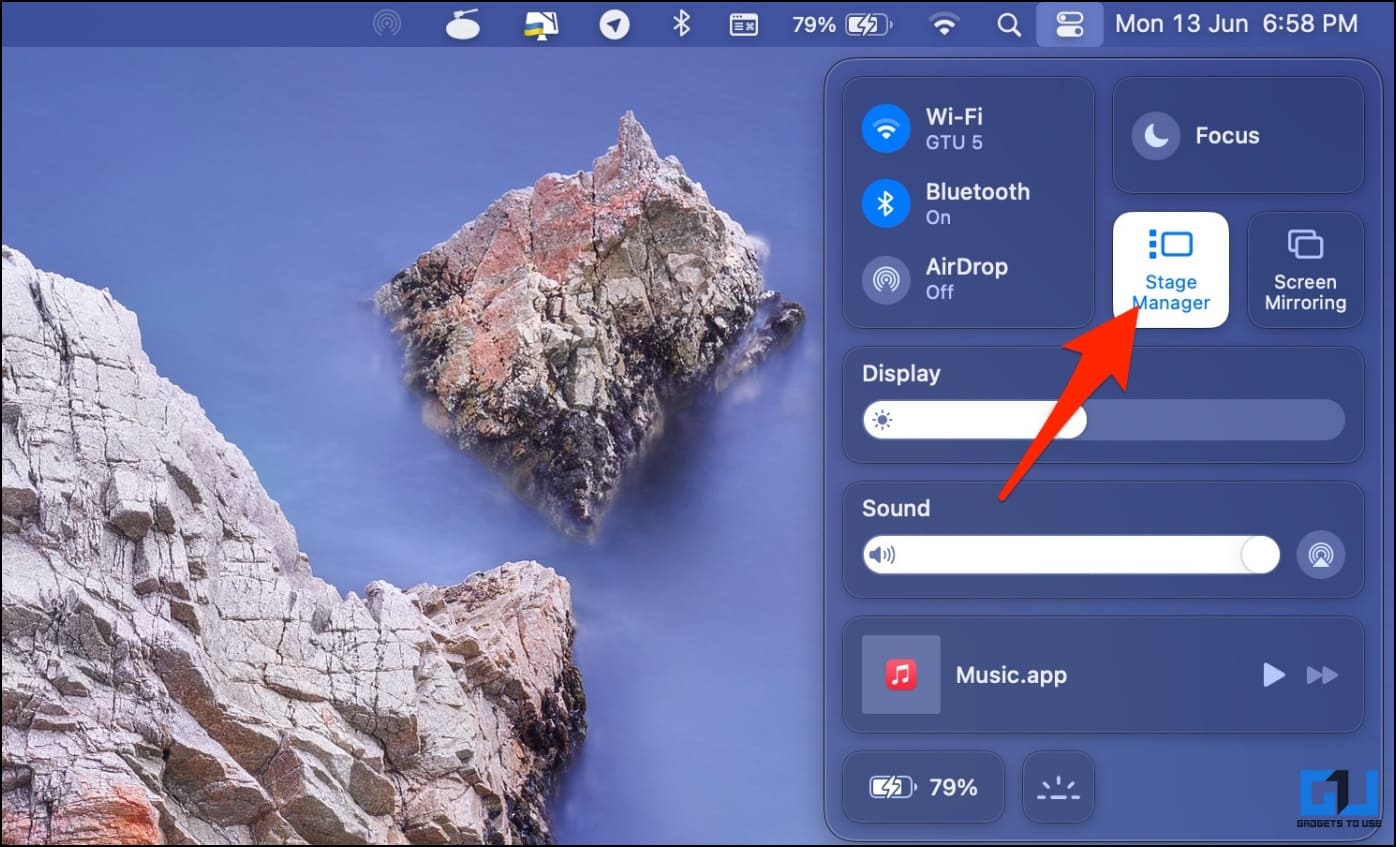Open white dish-shaped icon in menu bar

coord(464,24)
